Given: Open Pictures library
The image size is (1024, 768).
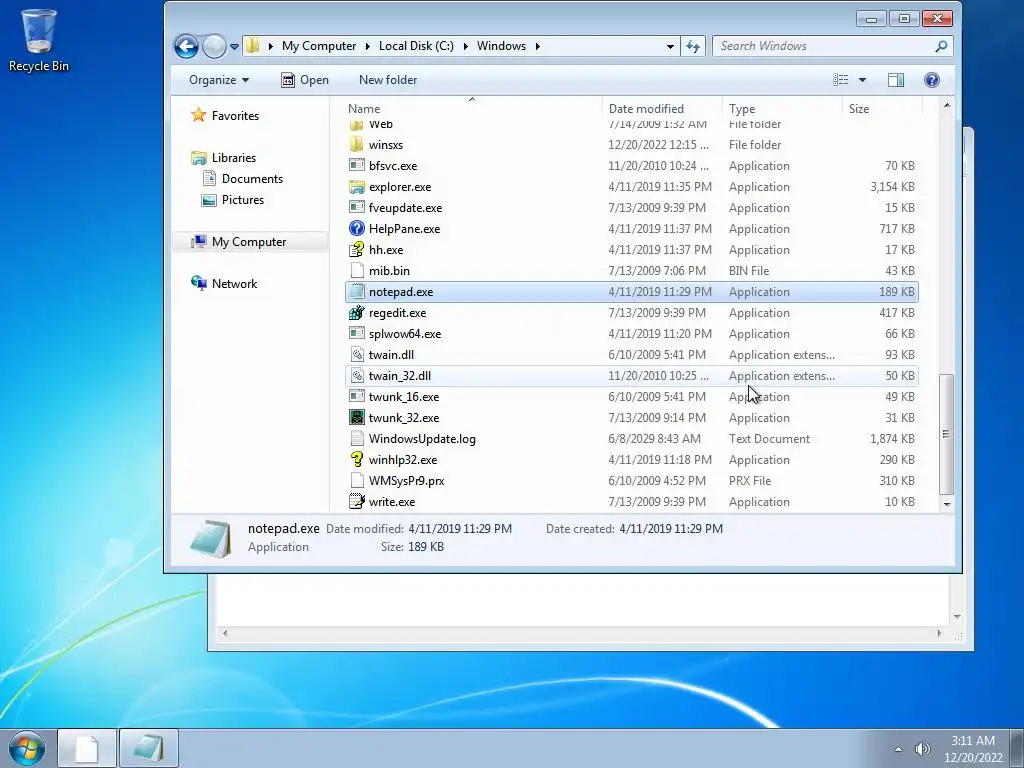Looking at the screenshot, I should [233, 199].
